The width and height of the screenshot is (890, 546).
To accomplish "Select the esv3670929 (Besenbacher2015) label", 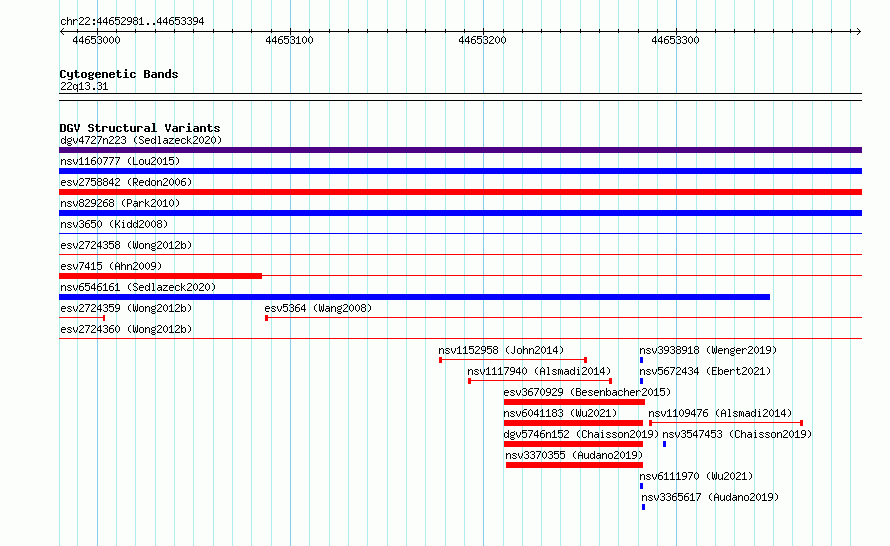I will 587,392.
